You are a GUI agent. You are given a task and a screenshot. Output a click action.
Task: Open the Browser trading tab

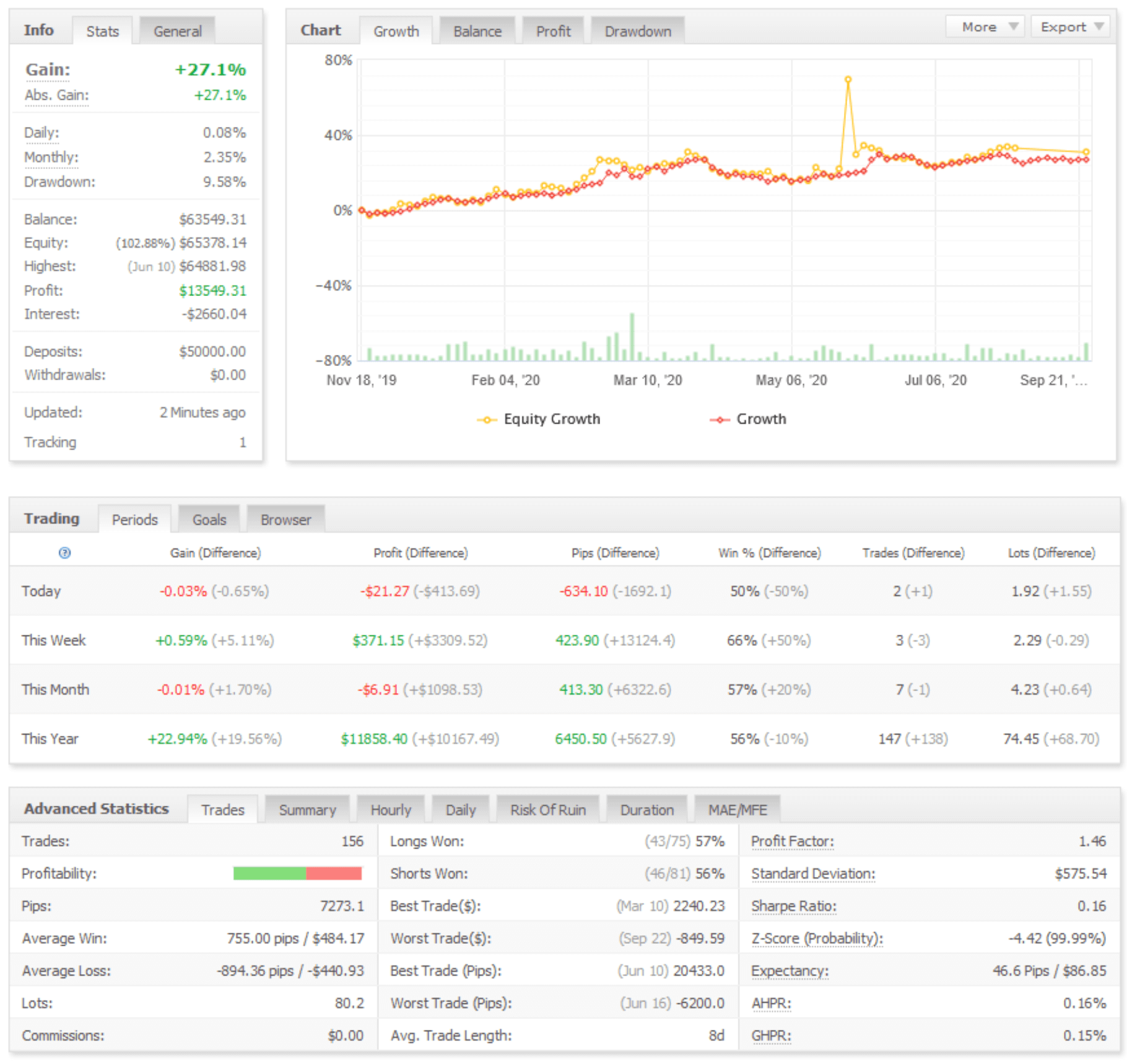tap(285, 520)
